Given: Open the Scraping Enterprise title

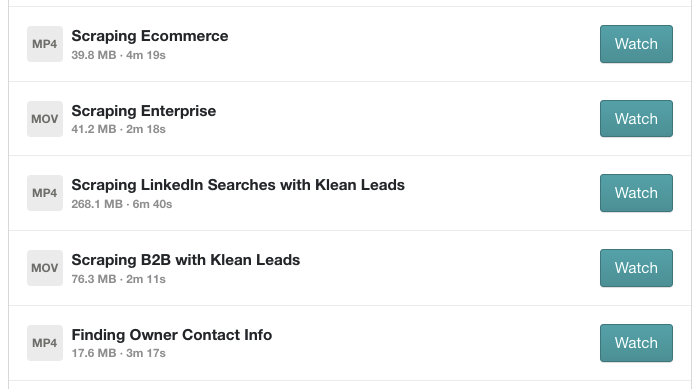Looking at the screenshot, I should 144,111.
